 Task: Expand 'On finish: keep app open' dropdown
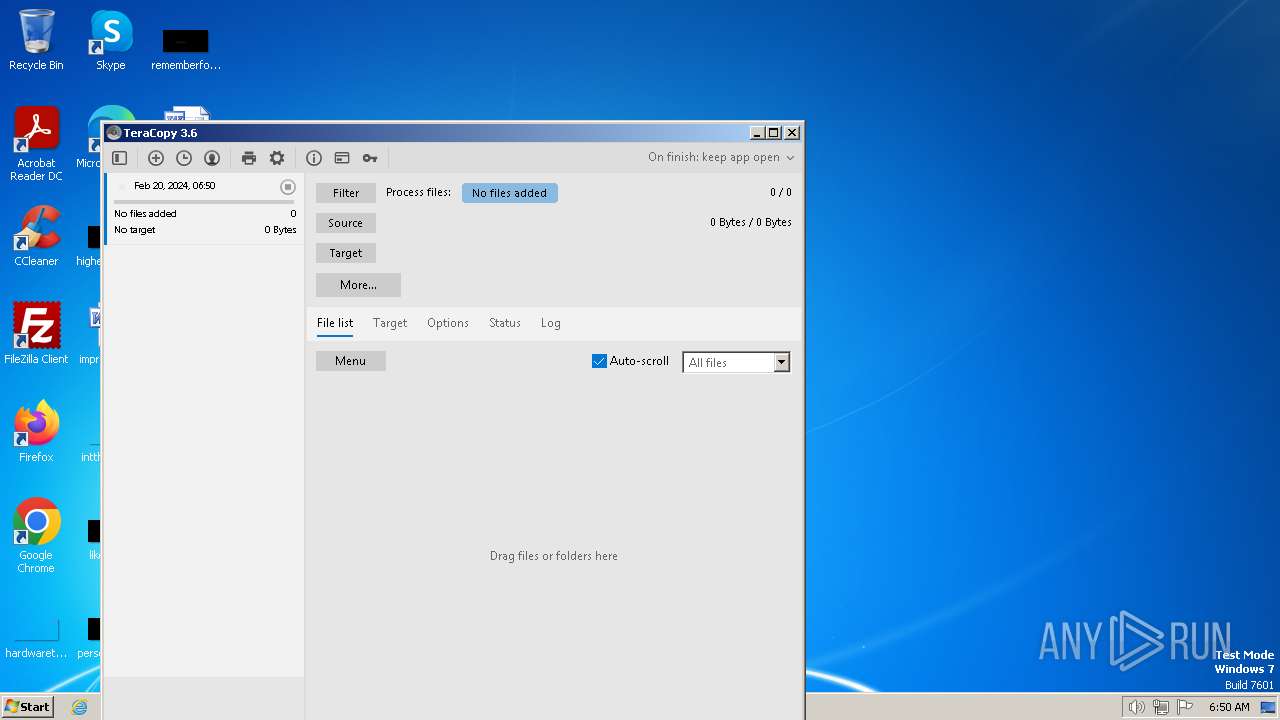click(x=721, y=157)
